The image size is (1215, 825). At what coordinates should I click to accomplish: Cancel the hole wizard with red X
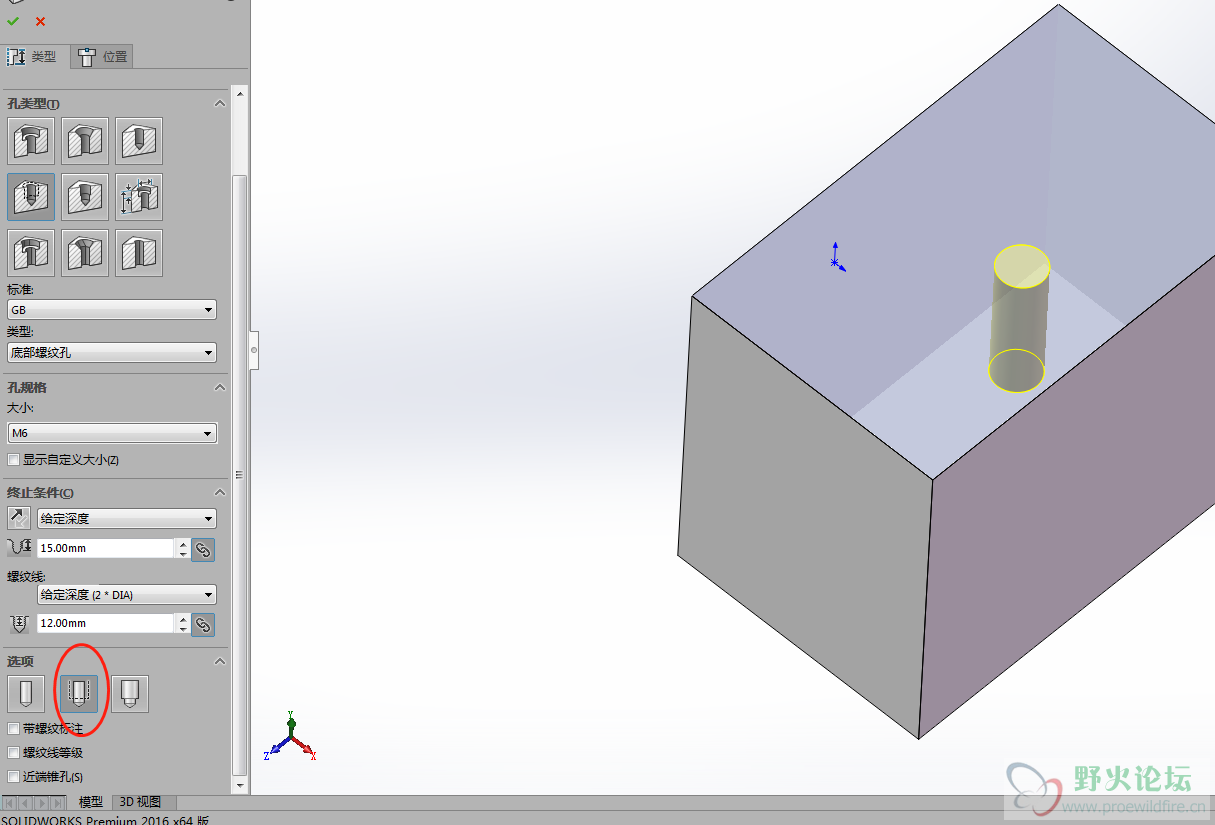[x=40, y=21]
